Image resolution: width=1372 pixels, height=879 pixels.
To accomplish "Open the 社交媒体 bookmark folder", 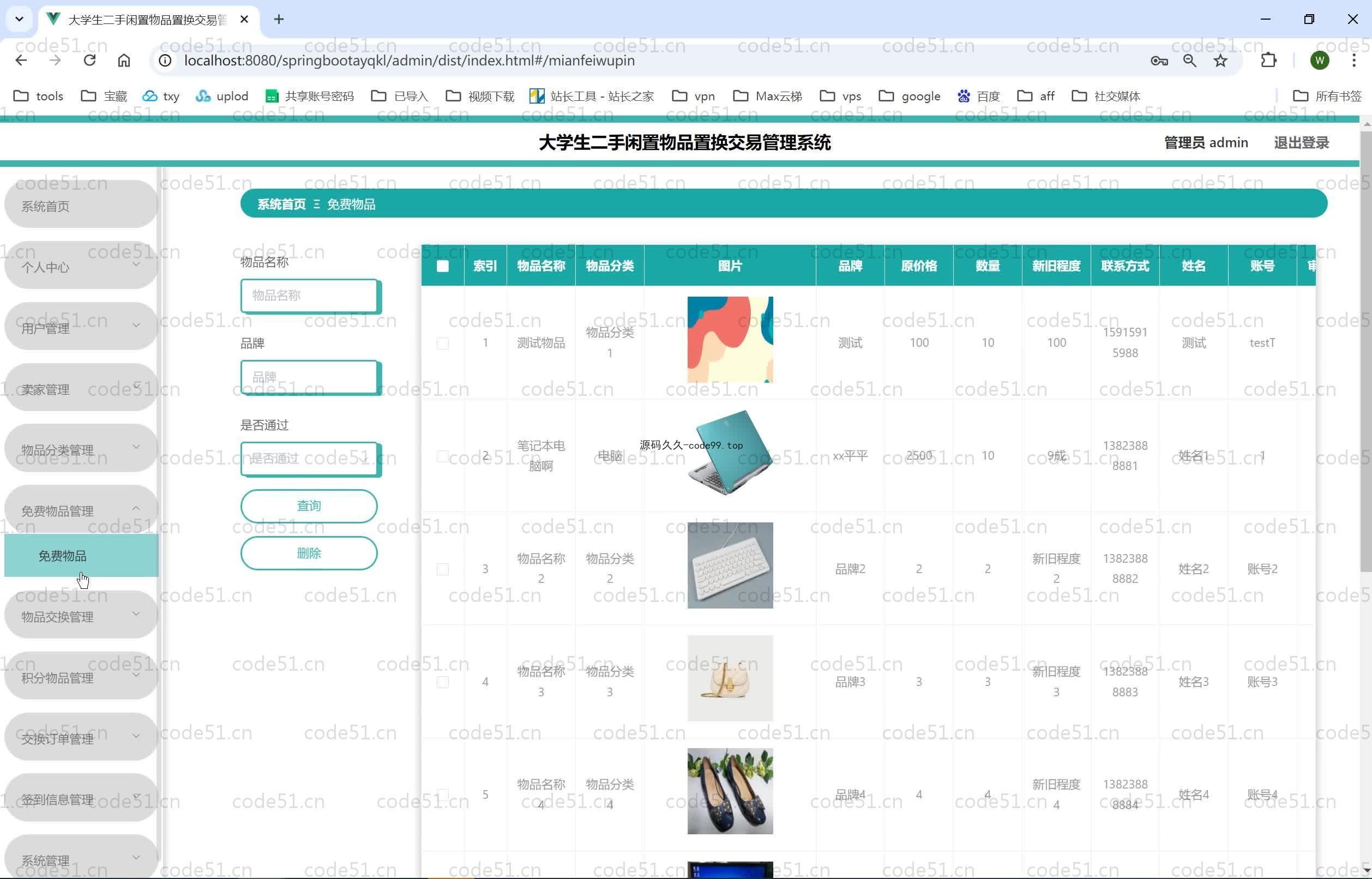I will [x=1106, y=96].
